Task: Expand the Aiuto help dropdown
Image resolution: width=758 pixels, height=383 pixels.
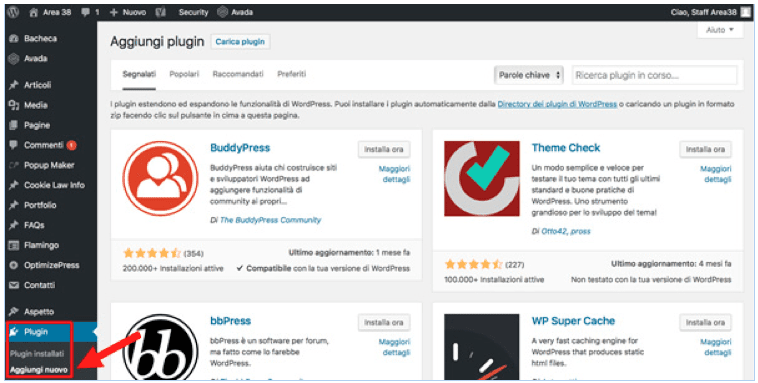Action: [x=720, y=30]
